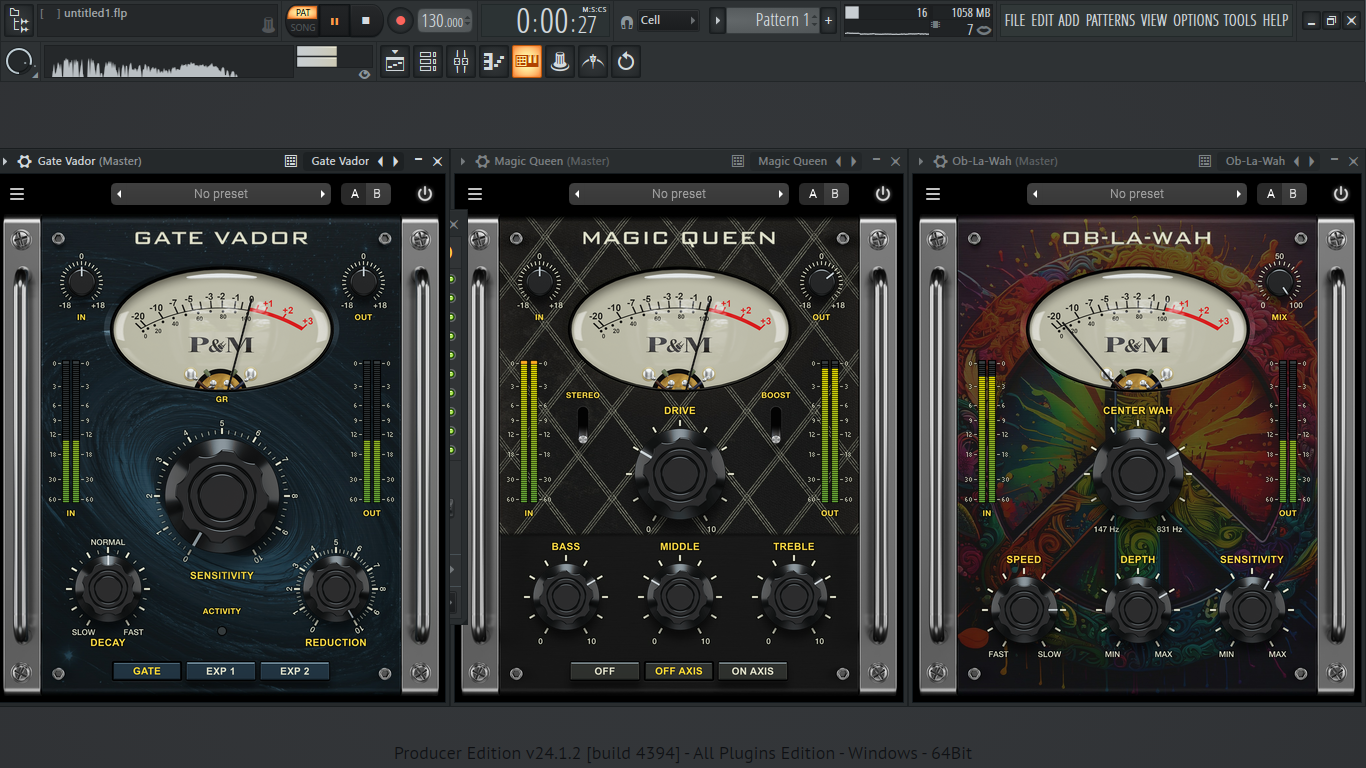1366x768 pixels.
Task: Select EXP 1 mode in Gate Vador
Action: [221, 671]
